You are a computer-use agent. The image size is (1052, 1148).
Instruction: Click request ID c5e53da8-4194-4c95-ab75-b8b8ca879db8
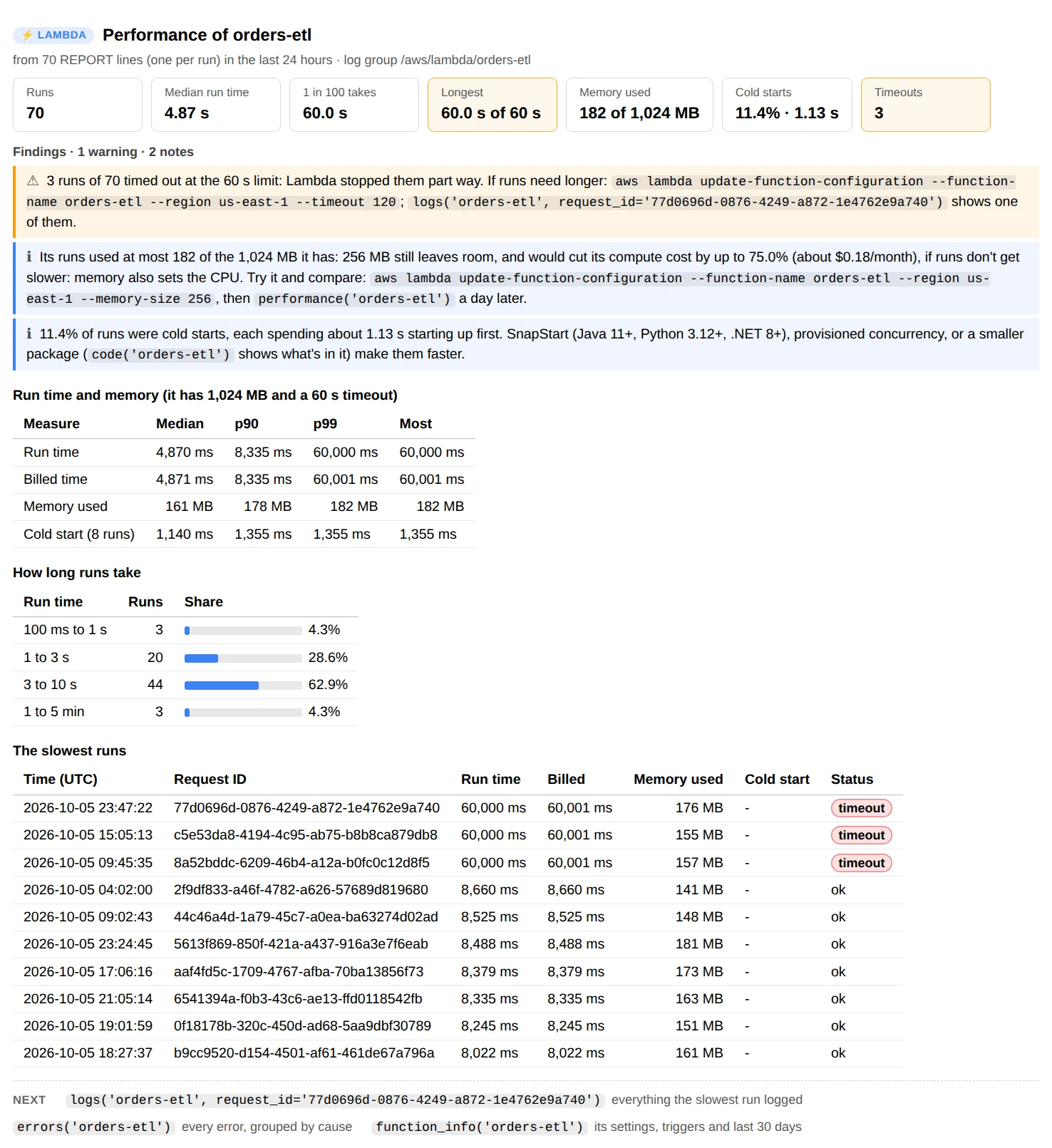click(305, 835)
